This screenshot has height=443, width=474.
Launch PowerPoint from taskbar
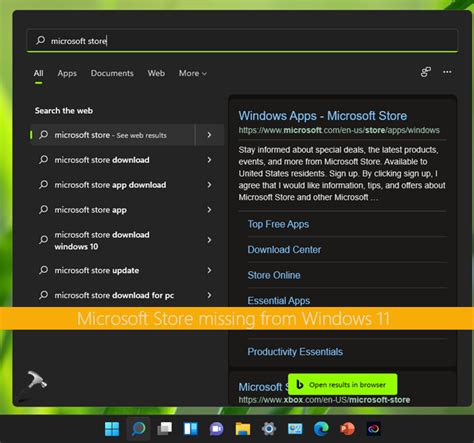point(347,429)
